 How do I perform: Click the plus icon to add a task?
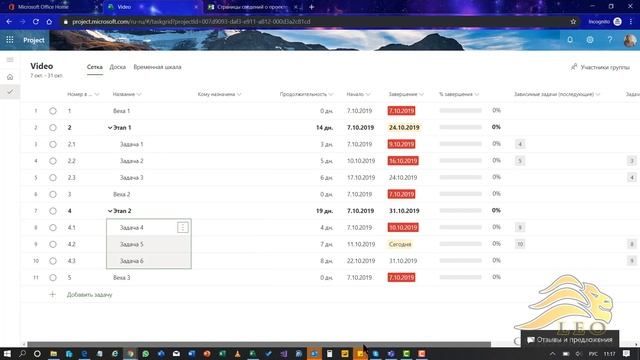click(x=52, y=294)
